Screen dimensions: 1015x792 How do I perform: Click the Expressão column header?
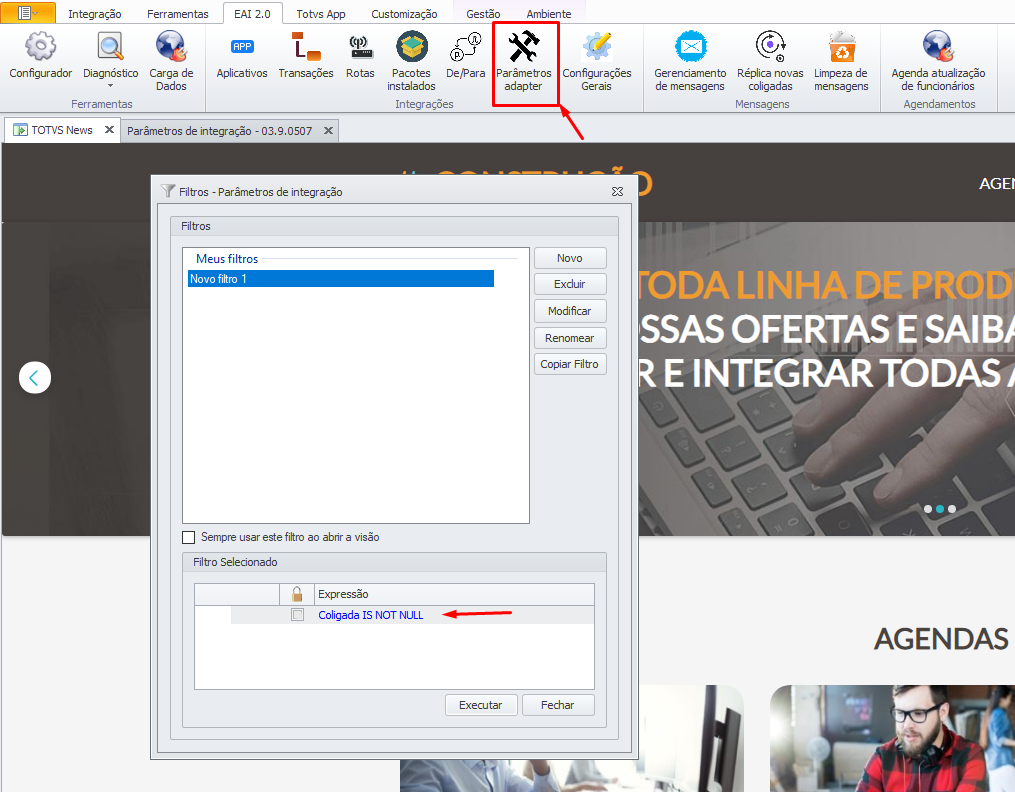(x=454, y=594)
